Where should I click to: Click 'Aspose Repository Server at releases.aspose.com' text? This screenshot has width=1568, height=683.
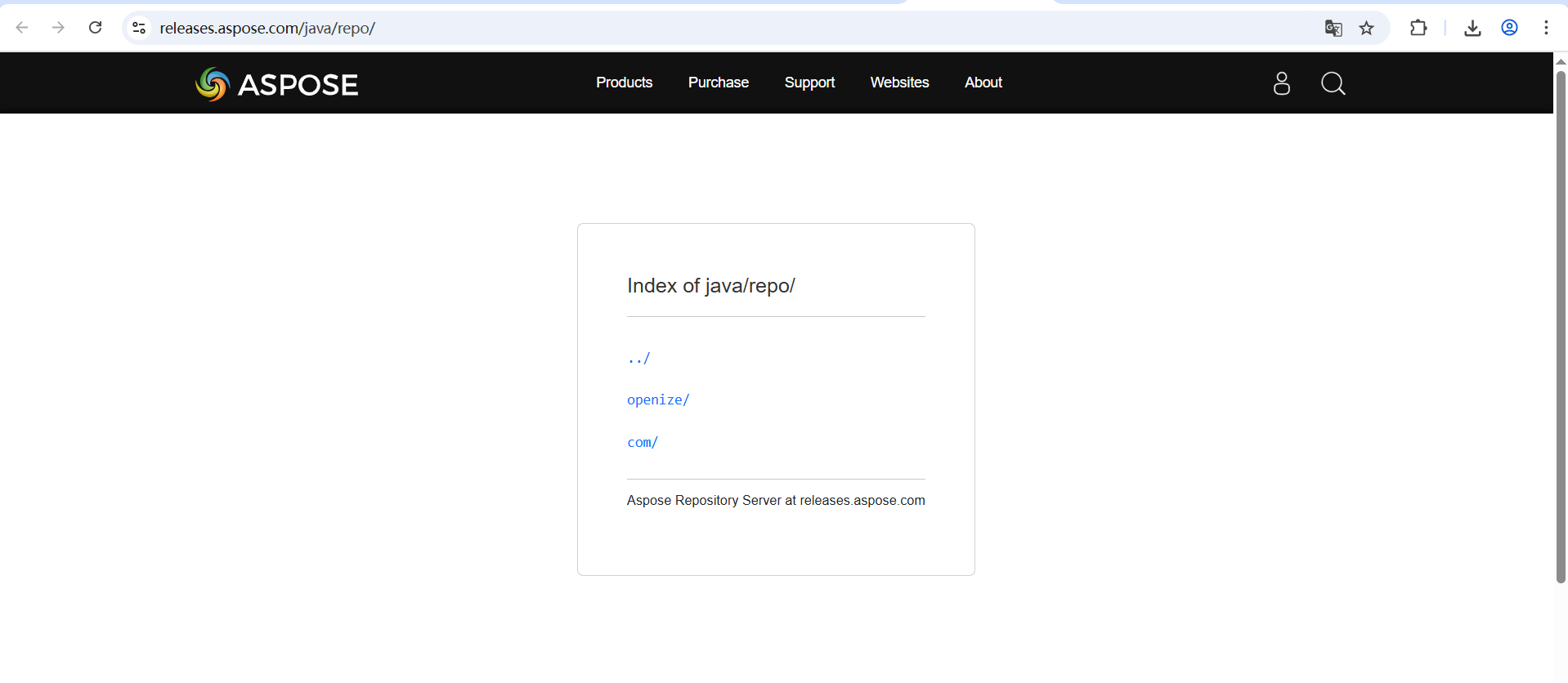(x=776, y=500)
